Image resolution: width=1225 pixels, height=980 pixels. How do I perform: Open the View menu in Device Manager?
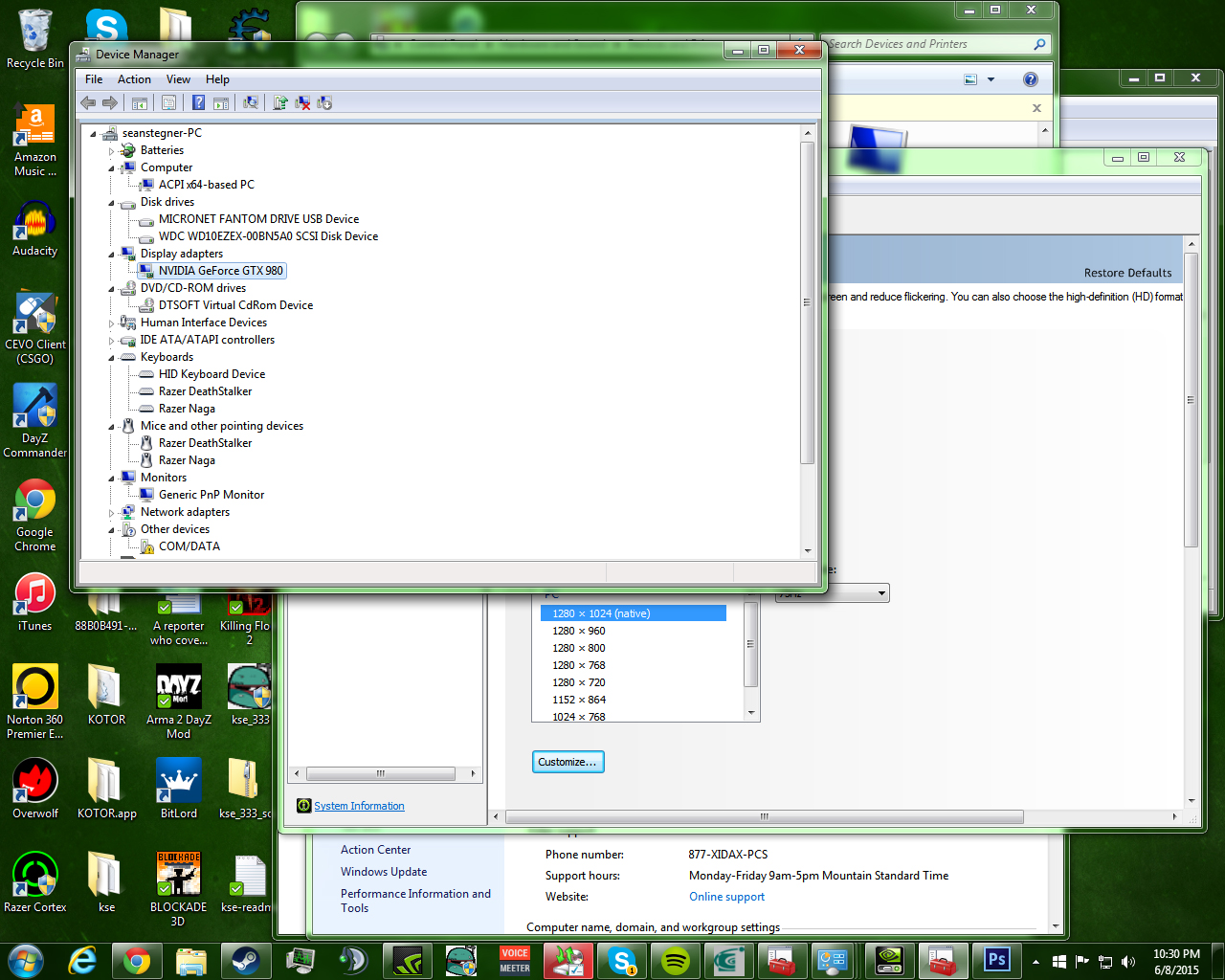click(x=178, y=79)
